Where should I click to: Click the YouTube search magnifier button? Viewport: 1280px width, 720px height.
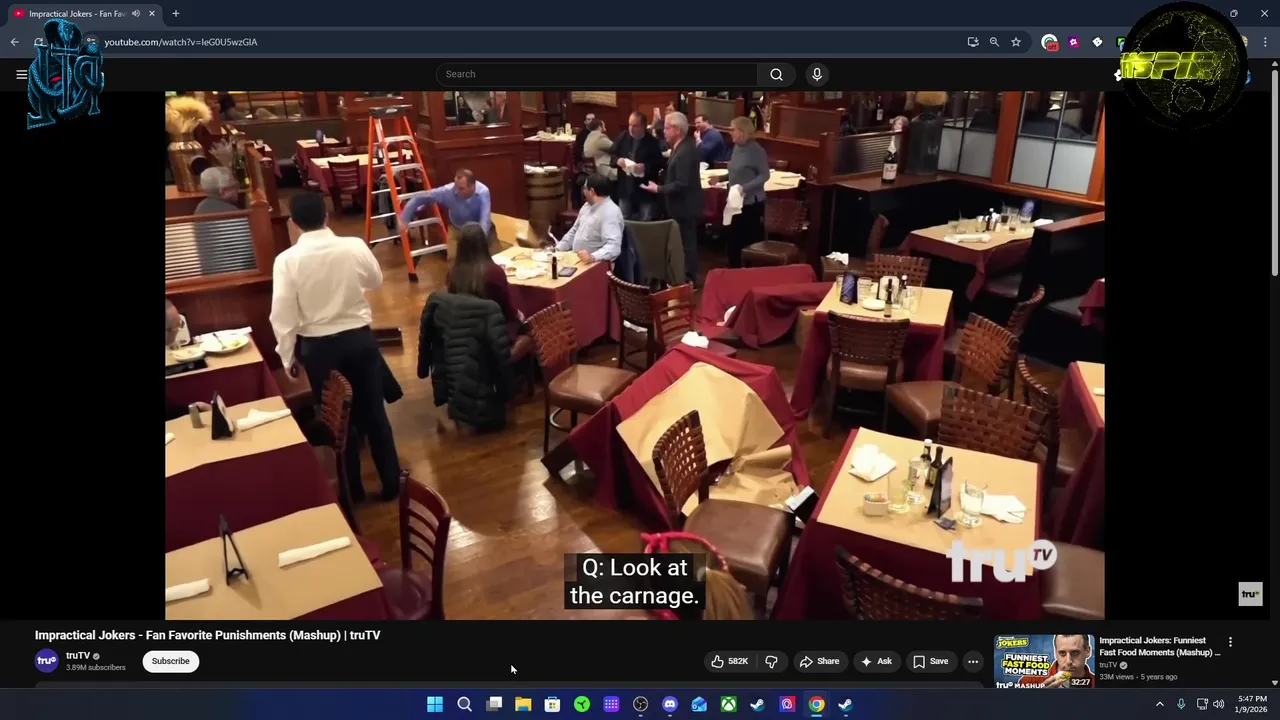click(776, 74)
